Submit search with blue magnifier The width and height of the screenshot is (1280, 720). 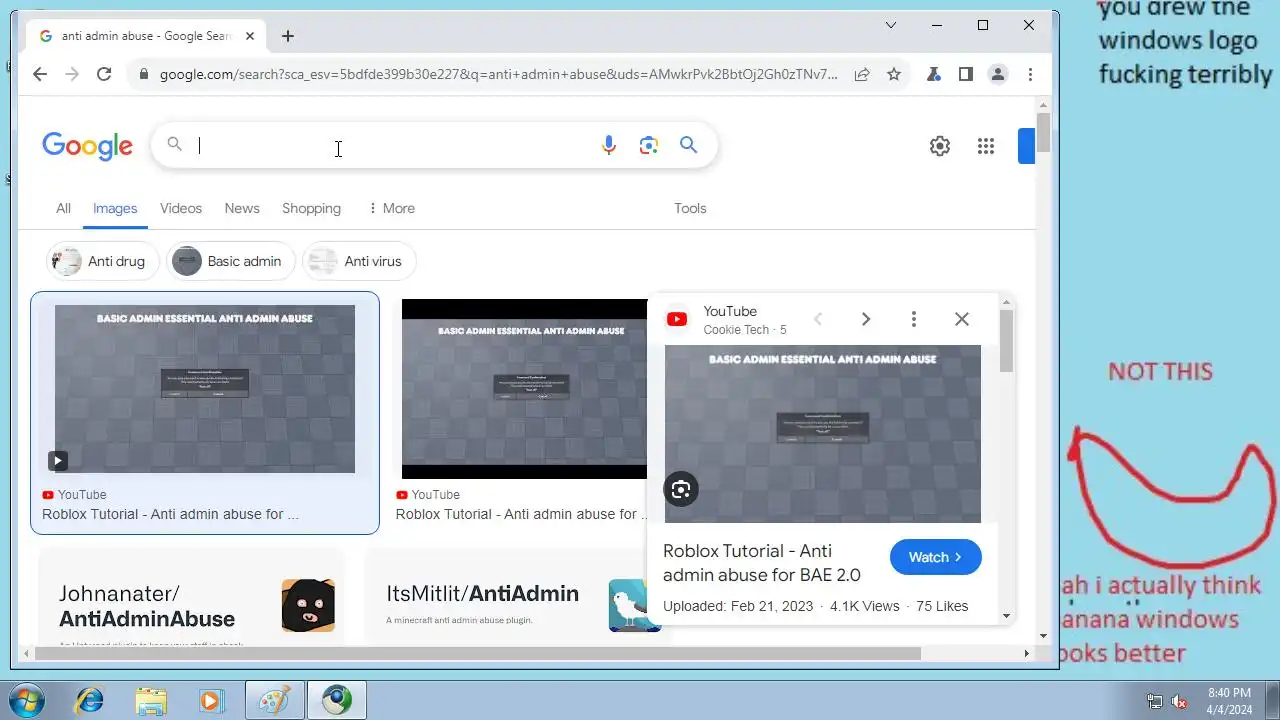pos(688,145)
